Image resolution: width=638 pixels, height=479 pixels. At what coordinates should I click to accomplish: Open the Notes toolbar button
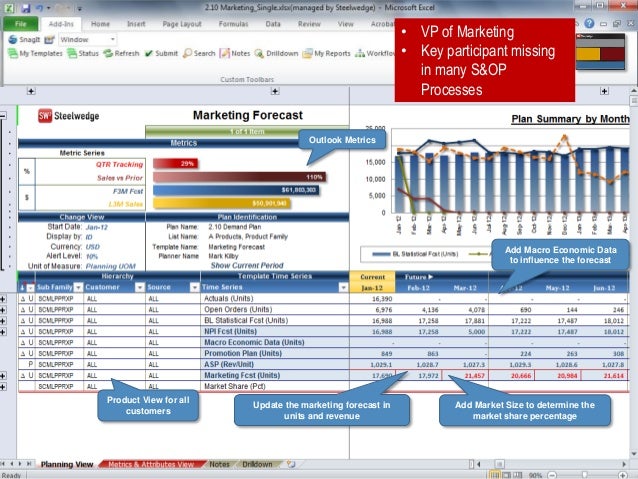(235, 53)
